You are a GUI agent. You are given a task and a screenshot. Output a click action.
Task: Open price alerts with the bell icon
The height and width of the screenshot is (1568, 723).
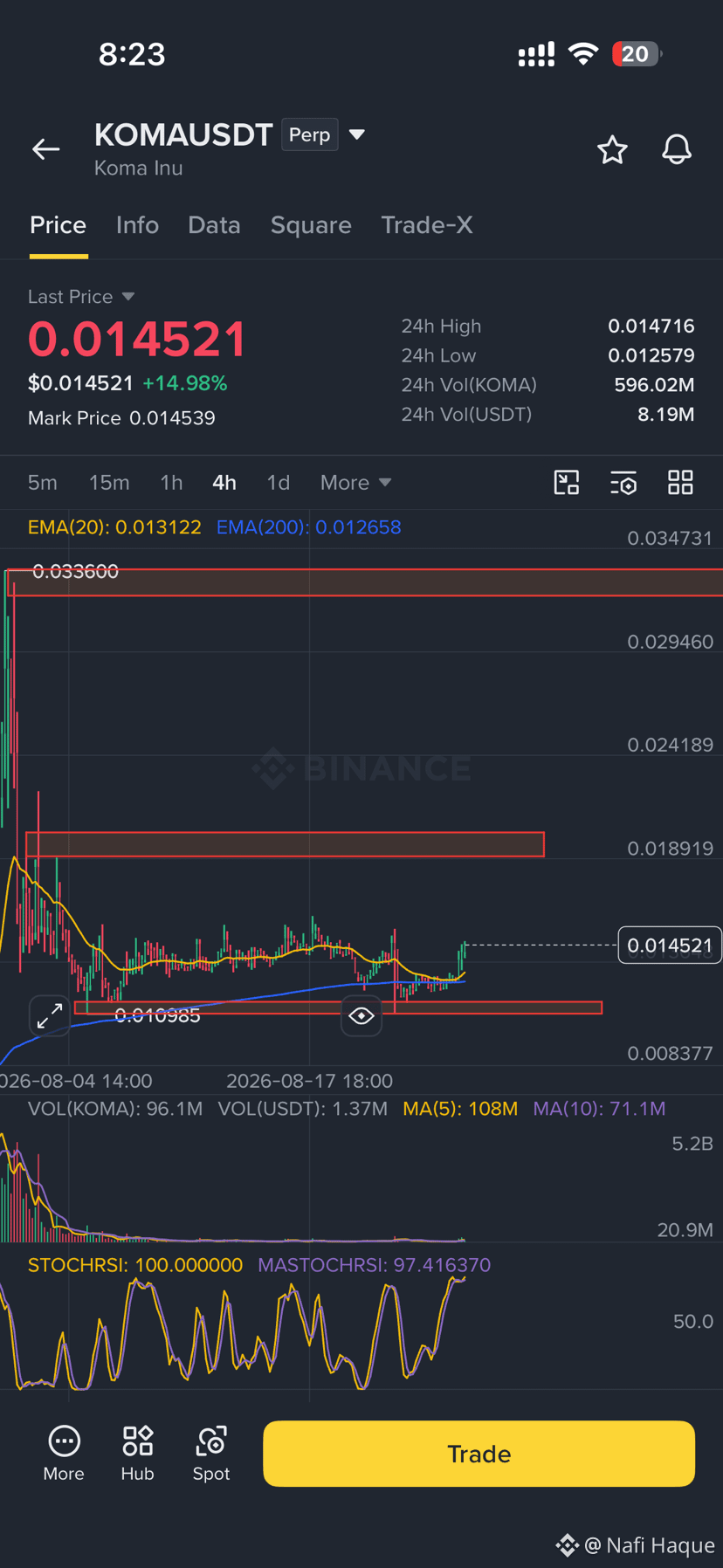pyautogui.click(x=677, y=149)
